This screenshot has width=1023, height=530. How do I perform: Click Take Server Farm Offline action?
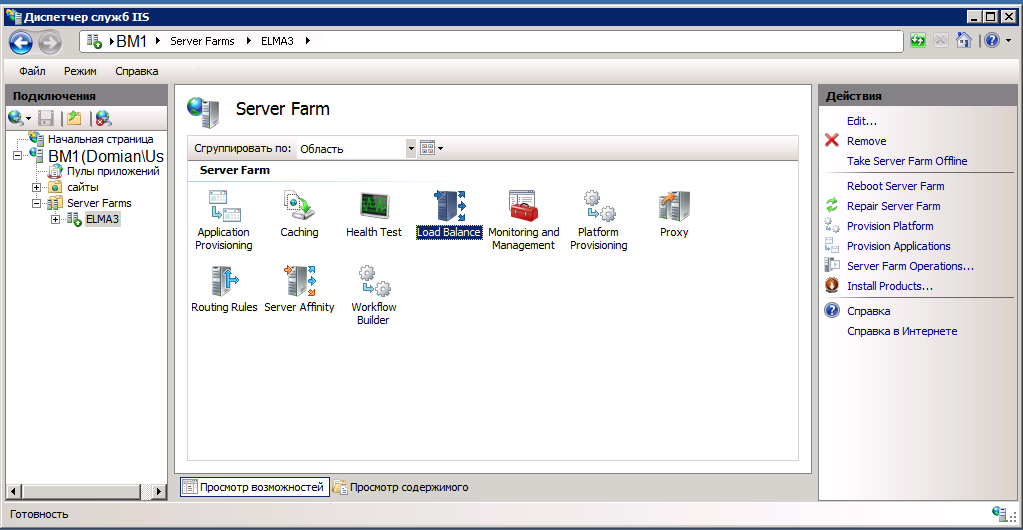(906, 161)
